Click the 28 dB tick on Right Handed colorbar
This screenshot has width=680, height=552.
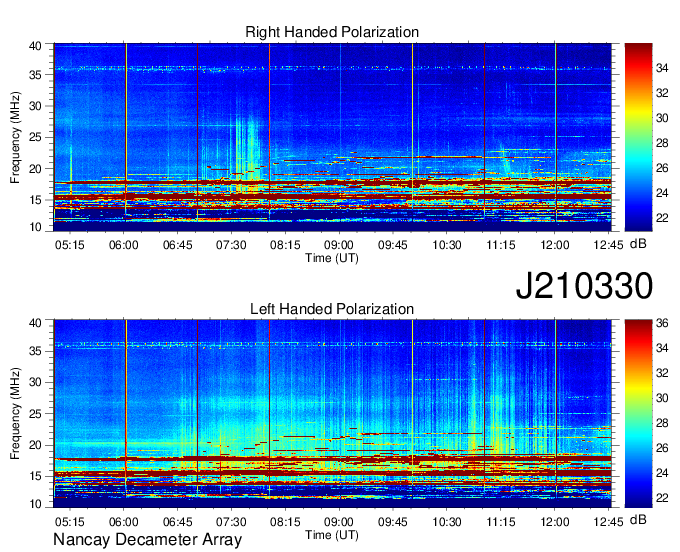(662, 143)
